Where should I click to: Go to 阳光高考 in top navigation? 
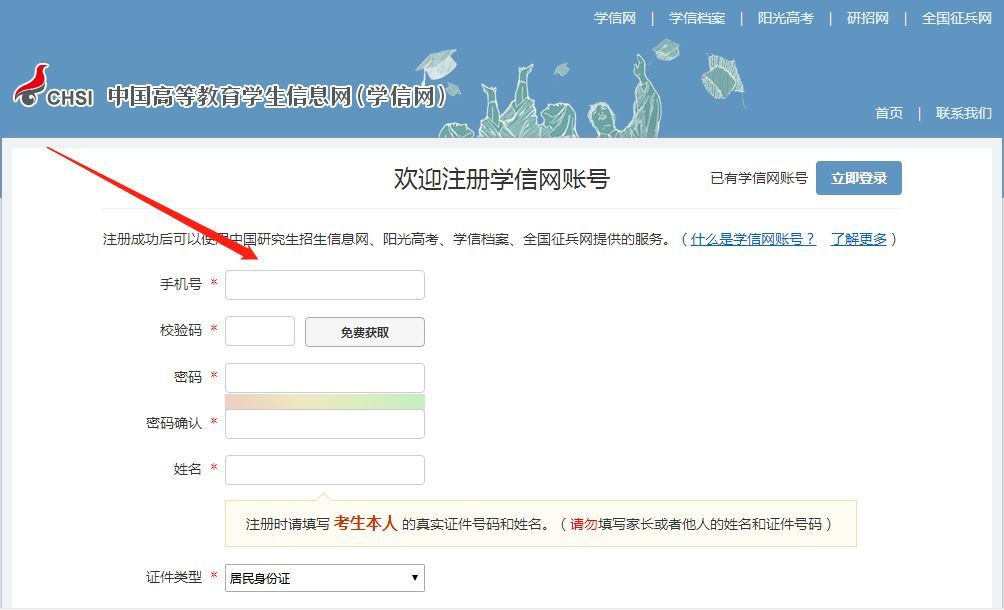[x=786, y=18]
